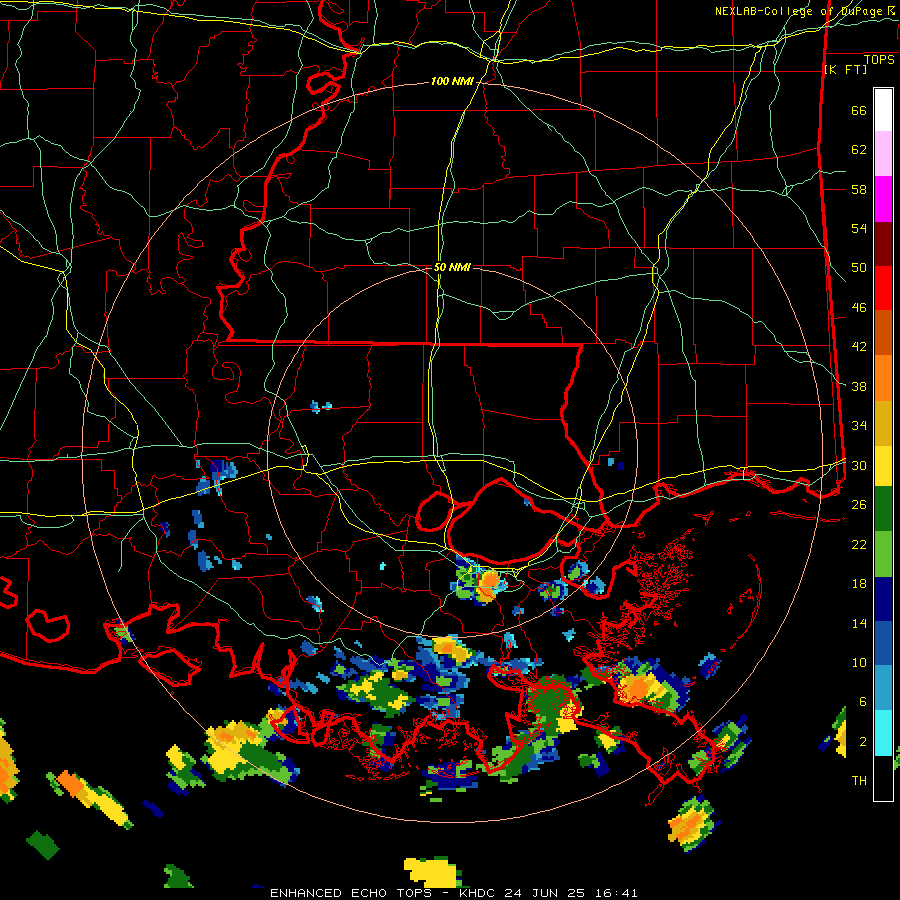Click the legend value 2
The image size is (900, 900).
pyautogui.click(x=862, y=741)
